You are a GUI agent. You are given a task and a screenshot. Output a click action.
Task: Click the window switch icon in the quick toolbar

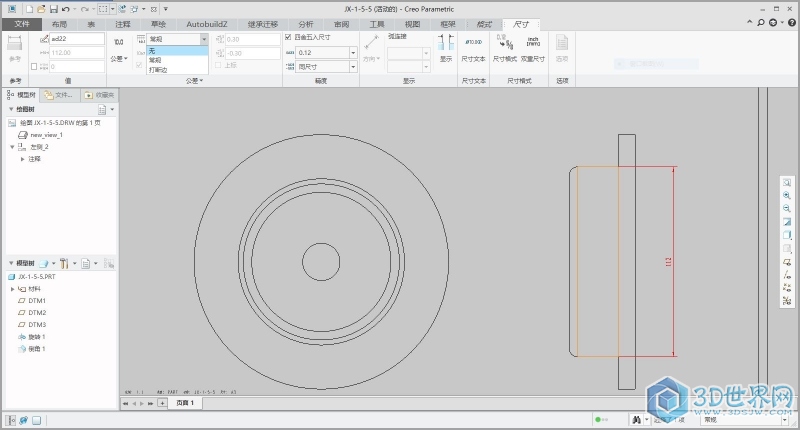pos(135,9)
